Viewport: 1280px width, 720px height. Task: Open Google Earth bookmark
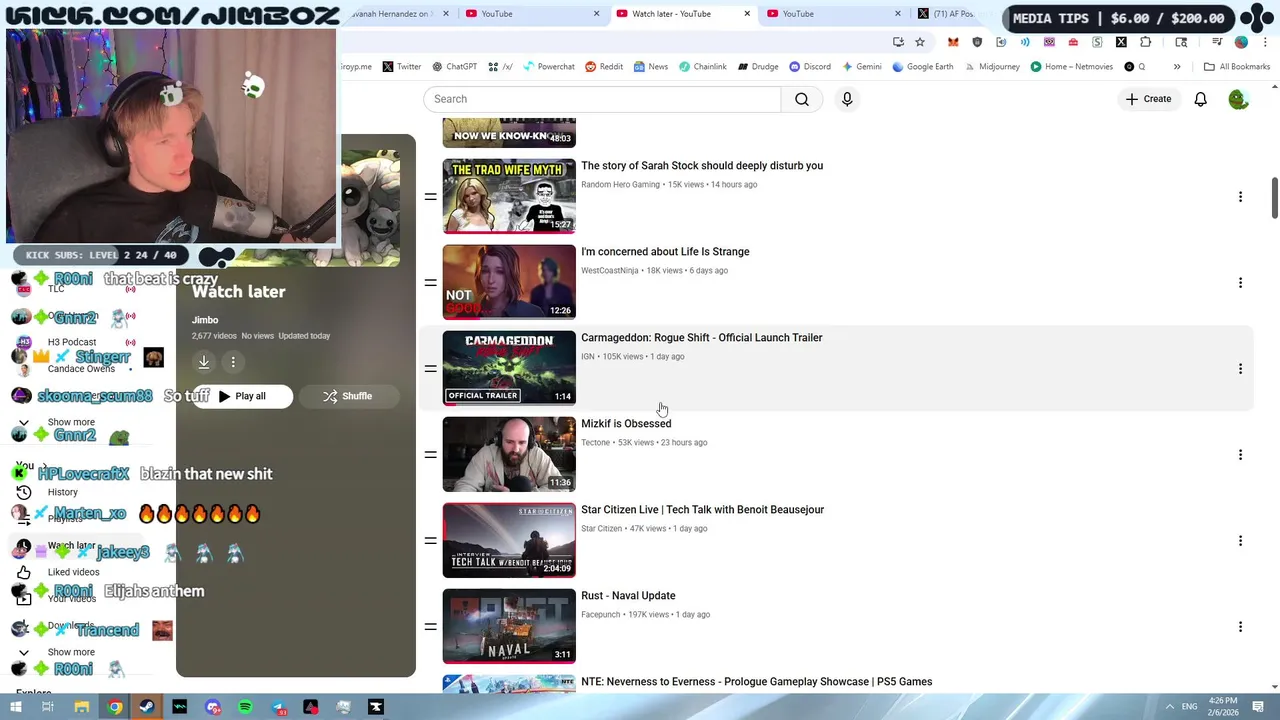pyautogui.click(x=922, y=67)
